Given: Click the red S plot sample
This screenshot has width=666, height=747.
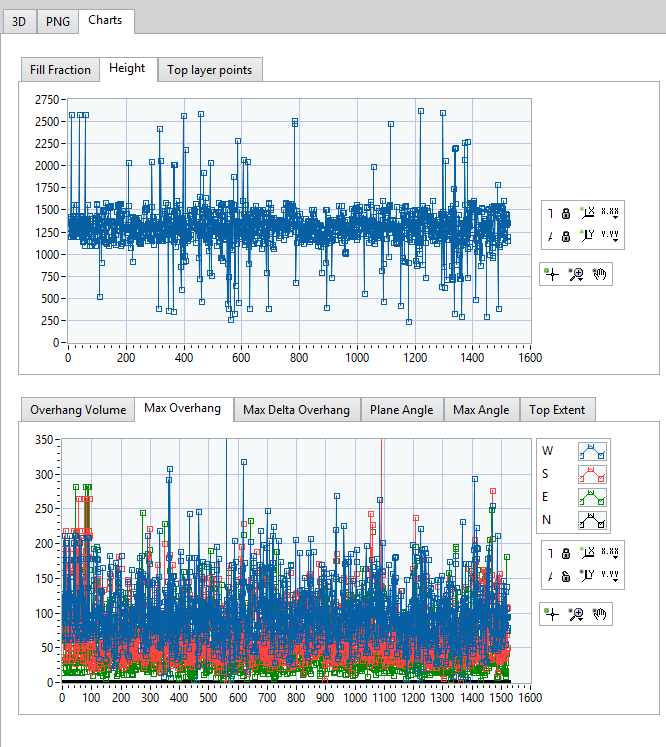Looking at the screenshot, I should click(592, 474).
